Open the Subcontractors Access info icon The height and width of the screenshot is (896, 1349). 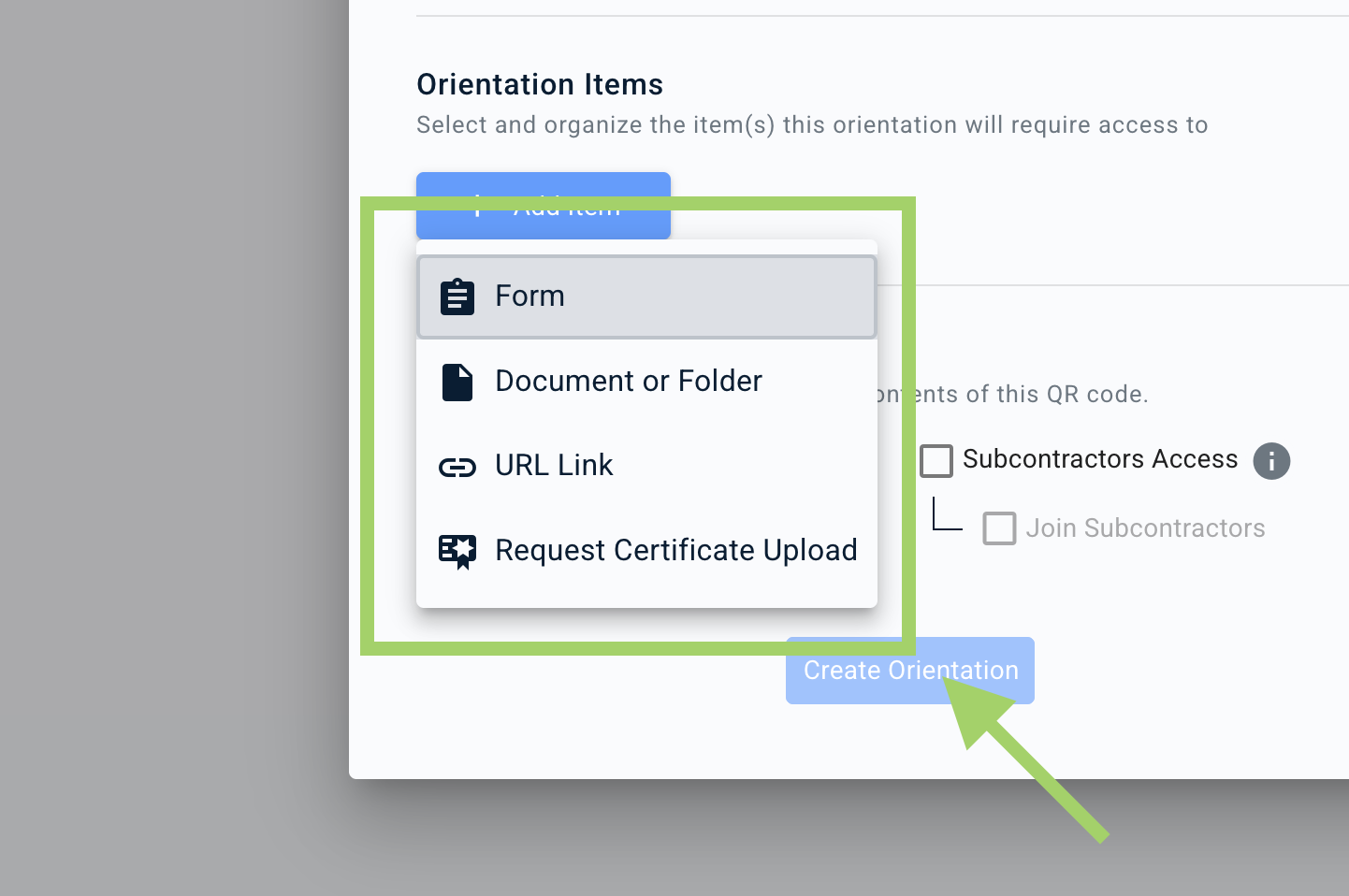click(1270, 461)
